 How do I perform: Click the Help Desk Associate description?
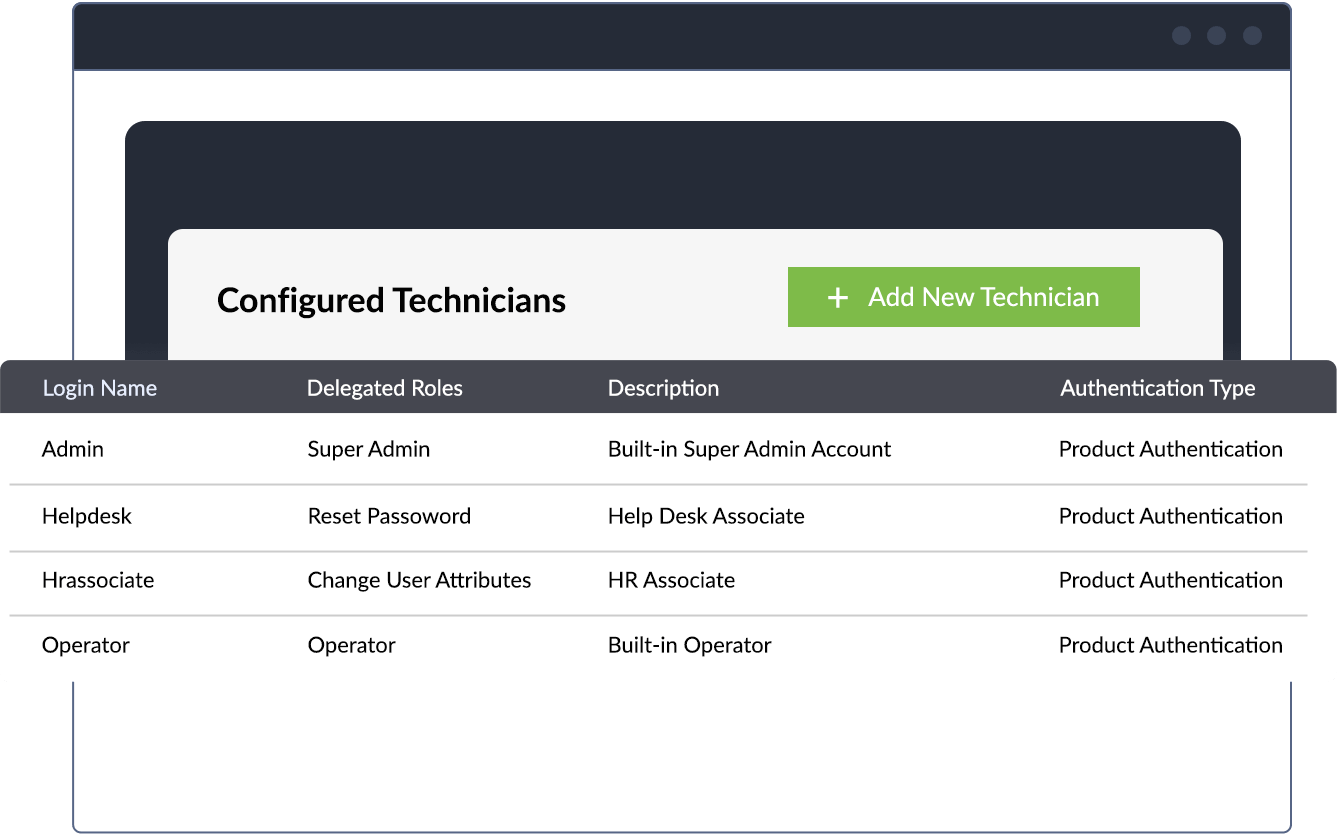pos(706,516)
